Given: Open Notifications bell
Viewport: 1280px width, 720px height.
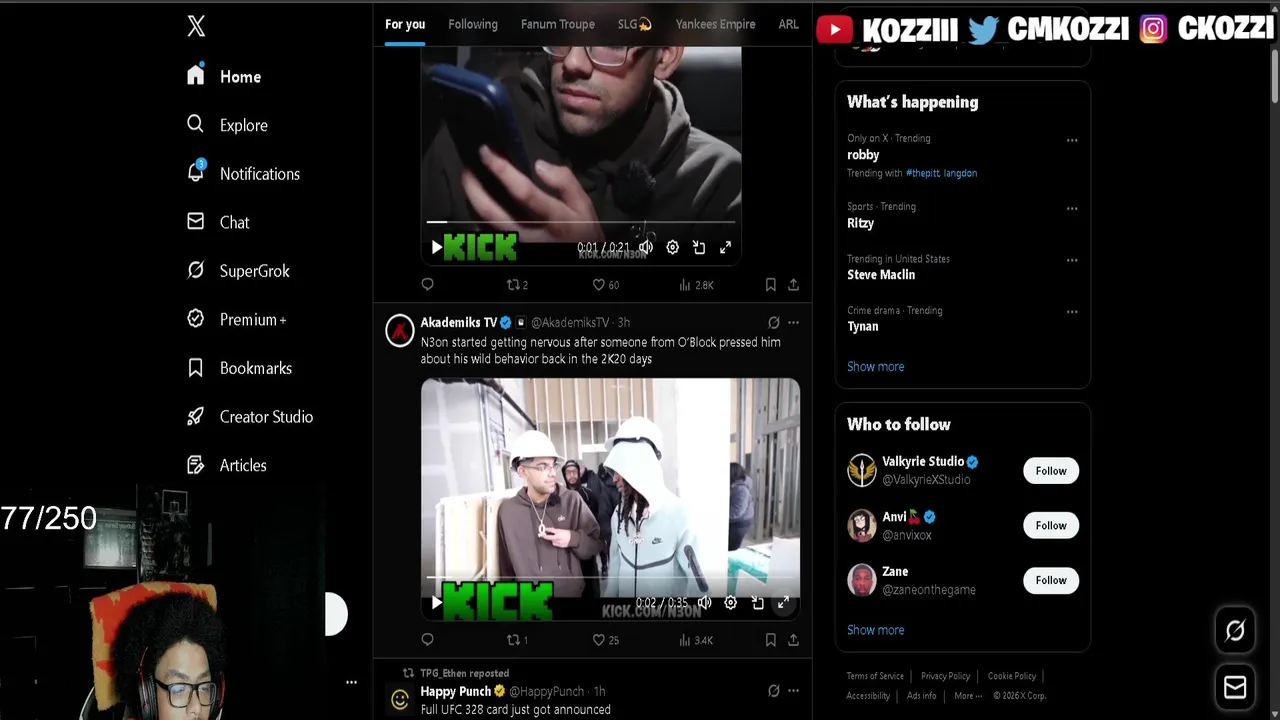Looking at the screenshot, I should 243,174.
